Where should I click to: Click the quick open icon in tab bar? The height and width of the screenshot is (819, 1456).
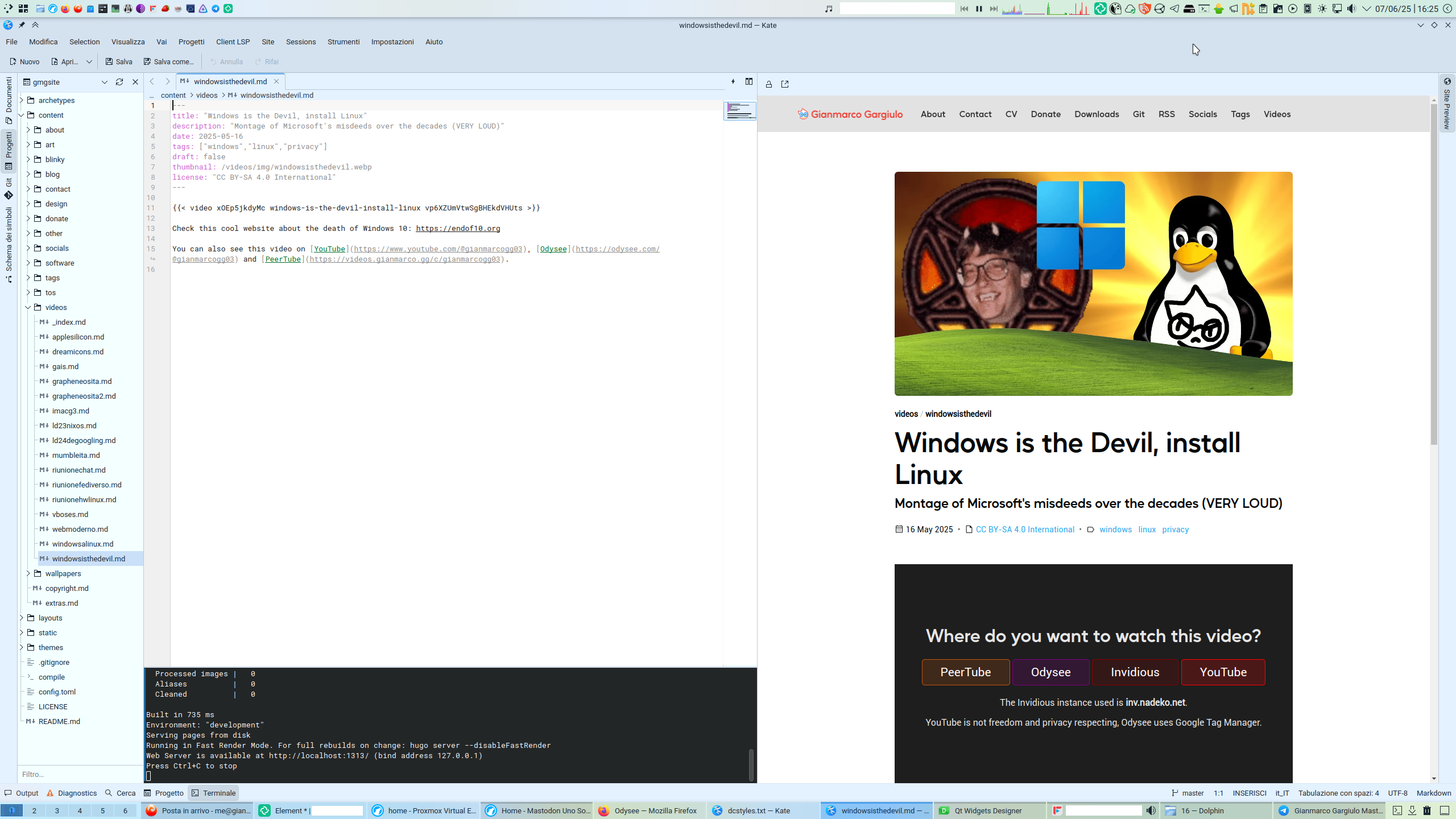click(x=733, y=81)
